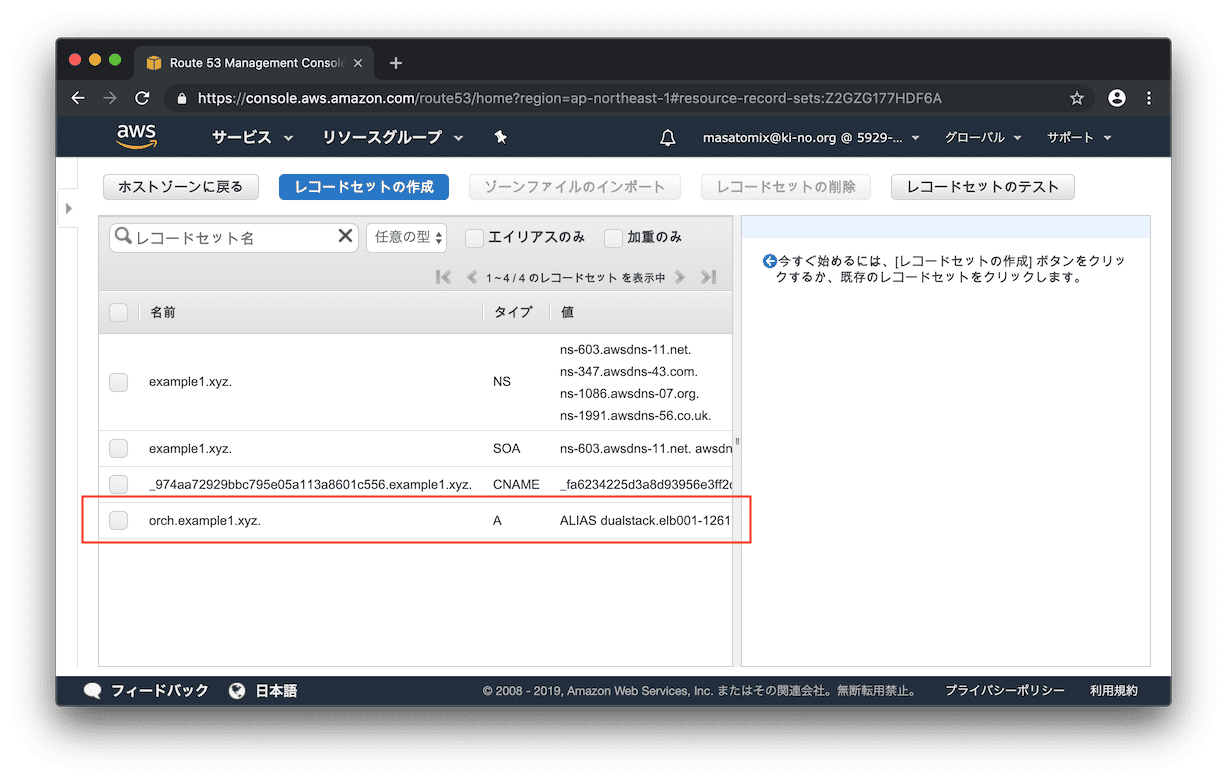Viewport: 1227px width, 780px height.
Task: Click the 名前 column header
Action: pyautogui.click(x=163, y=313)
